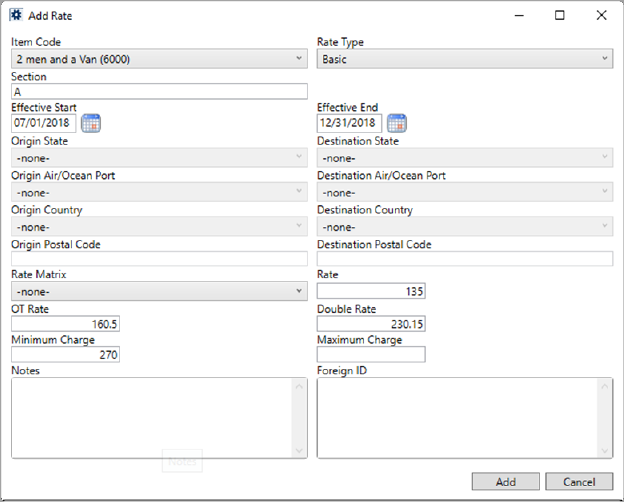Click the Add button
This screenshot has width=624, height=502.
(x=505, y=481)
